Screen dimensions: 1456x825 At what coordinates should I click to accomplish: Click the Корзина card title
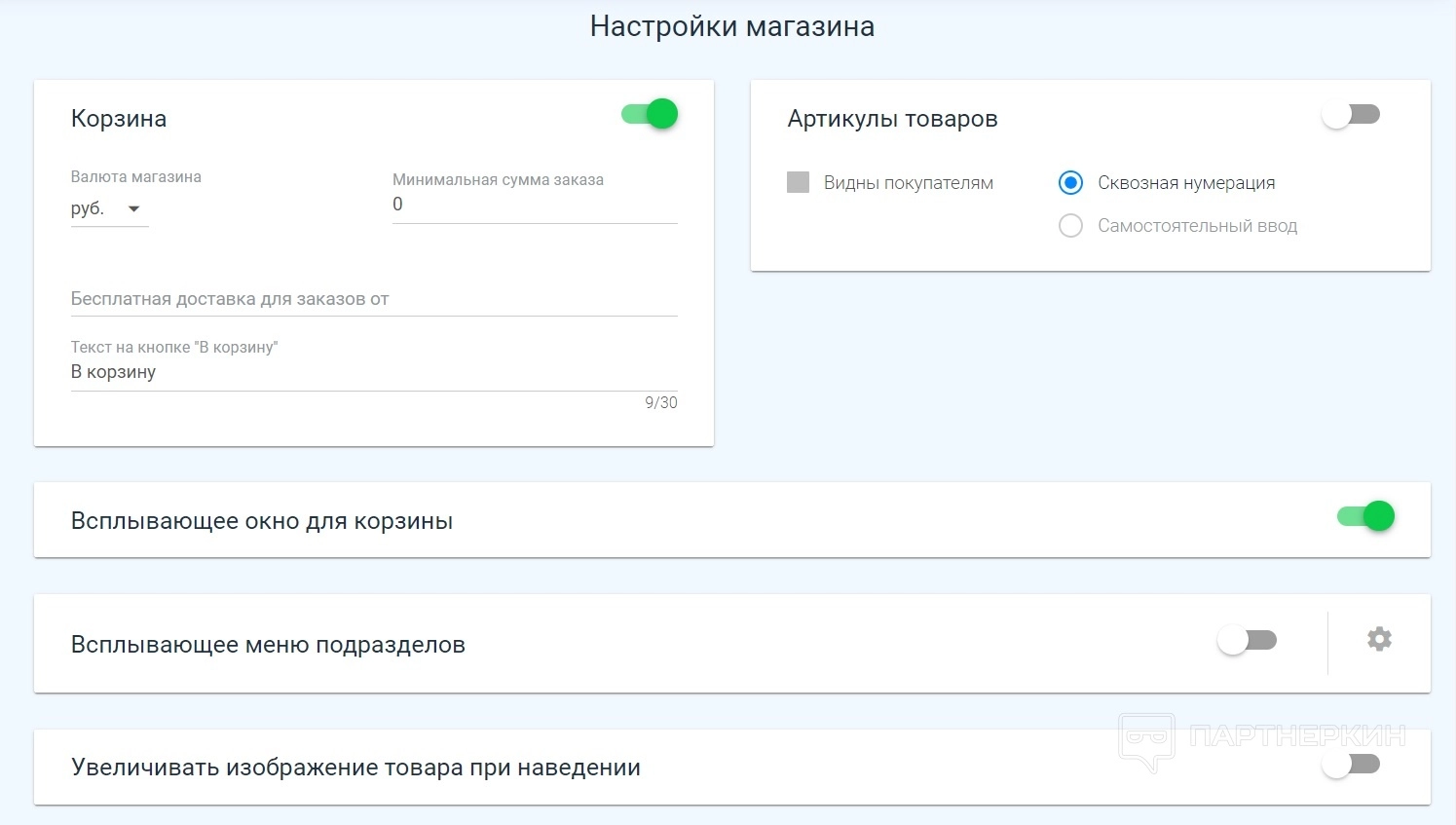pyautogui.click(x=119, y=119)
